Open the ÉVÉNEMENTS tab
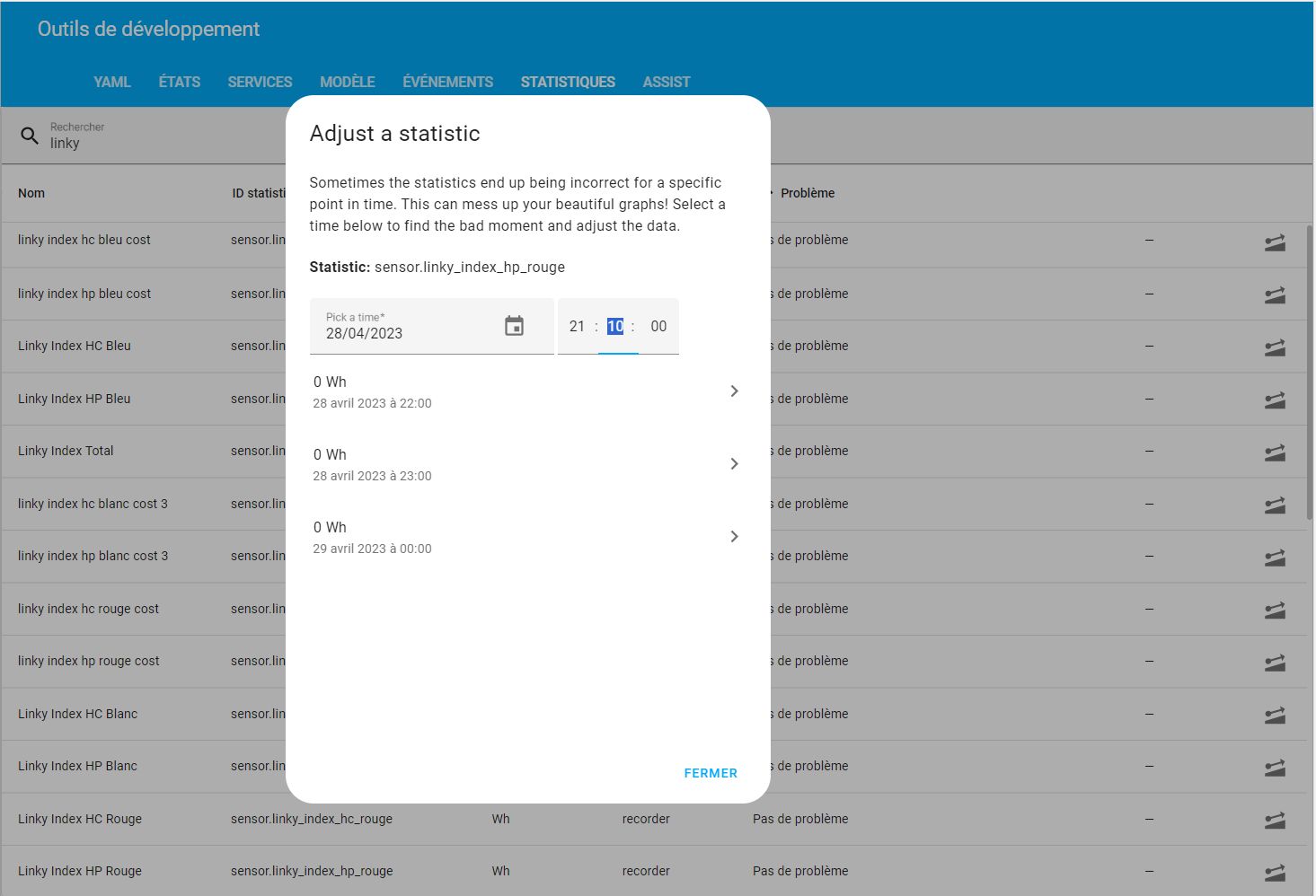 point(447,82)
